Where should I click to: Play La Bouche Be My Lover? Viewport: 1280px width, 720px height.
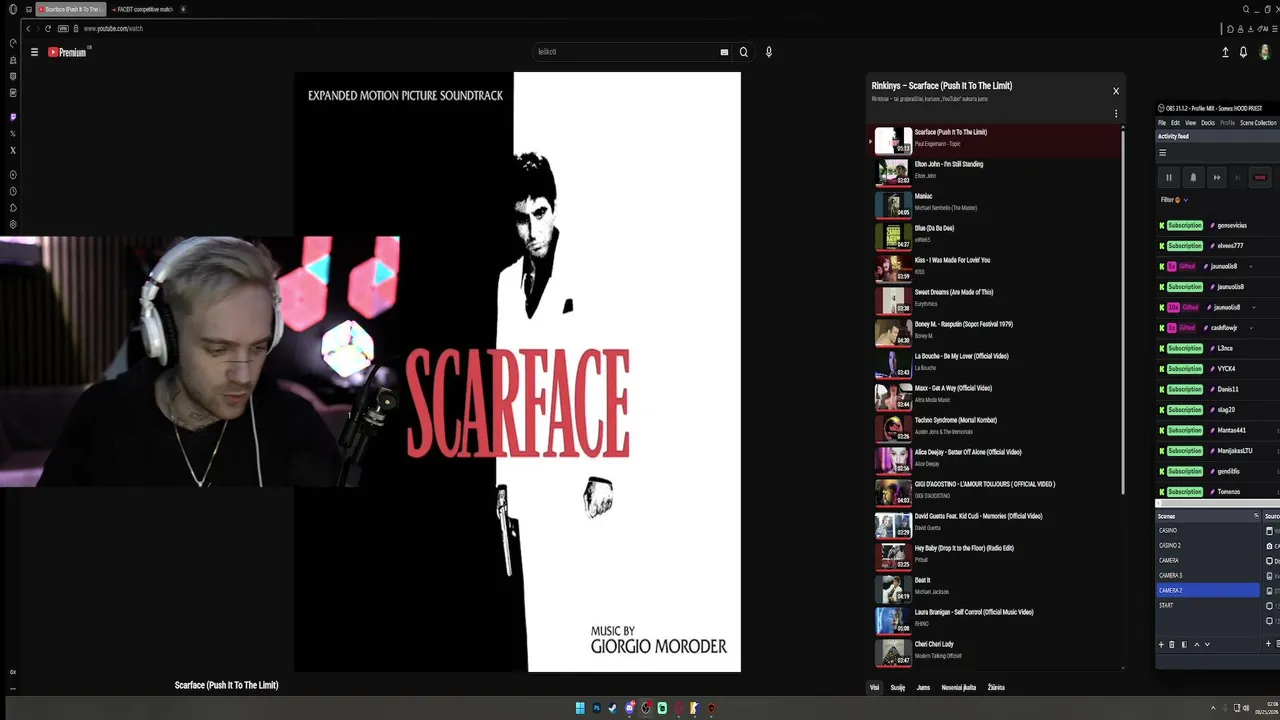[997, 364]
